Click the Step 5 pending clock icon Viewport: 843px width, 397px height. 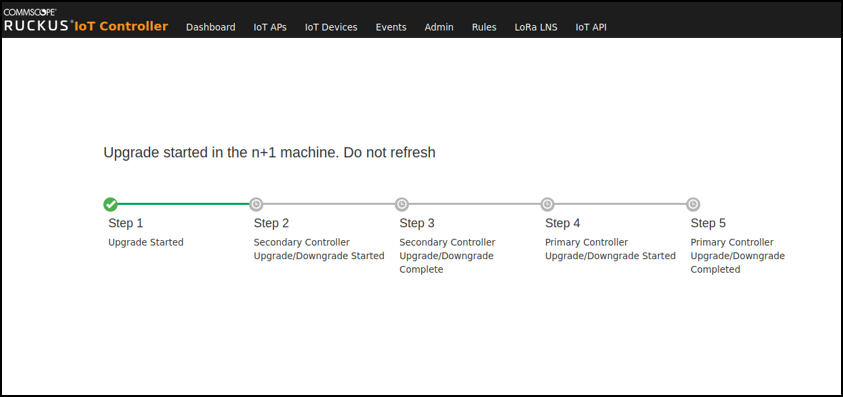[694, 204]
